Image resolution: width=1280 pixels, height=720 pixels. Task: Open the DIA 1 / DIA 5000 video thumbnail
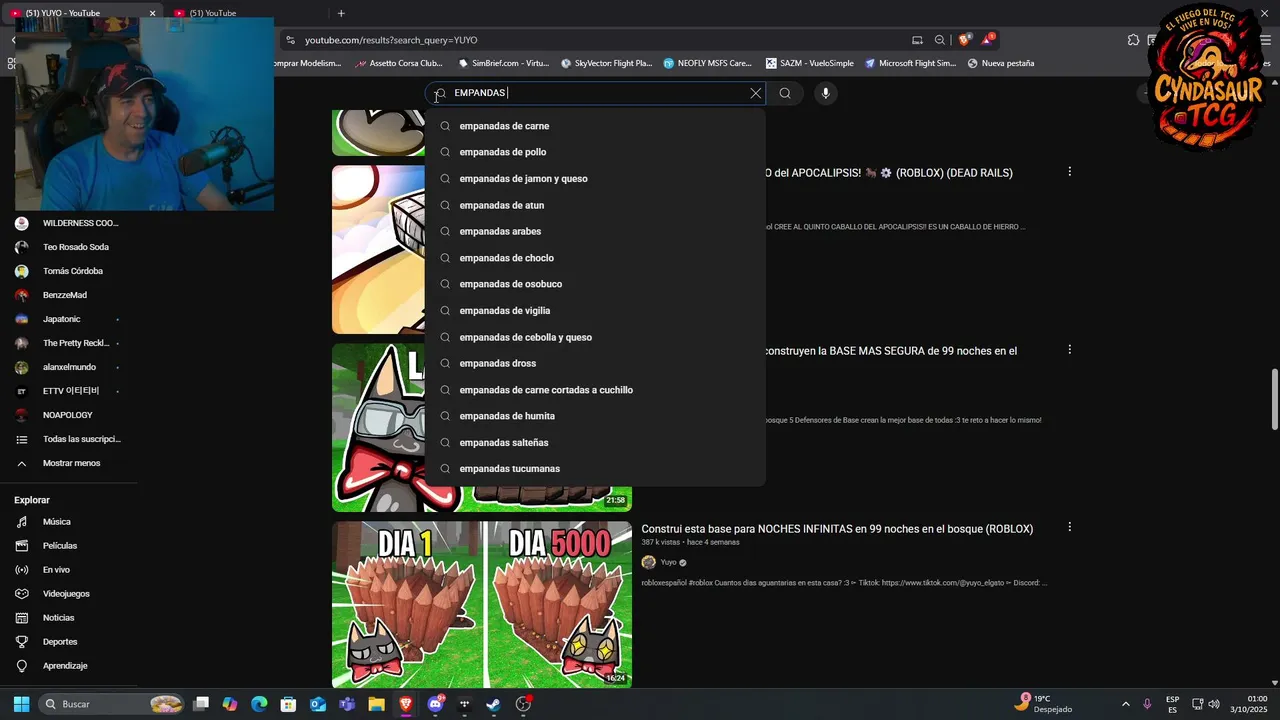coord(482,604)
